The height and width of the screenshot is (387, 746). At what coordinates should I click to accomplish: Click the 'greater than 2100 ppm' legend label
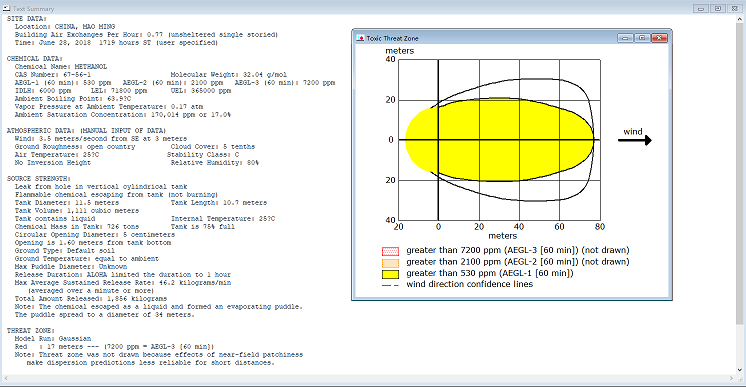click(518, 262)
